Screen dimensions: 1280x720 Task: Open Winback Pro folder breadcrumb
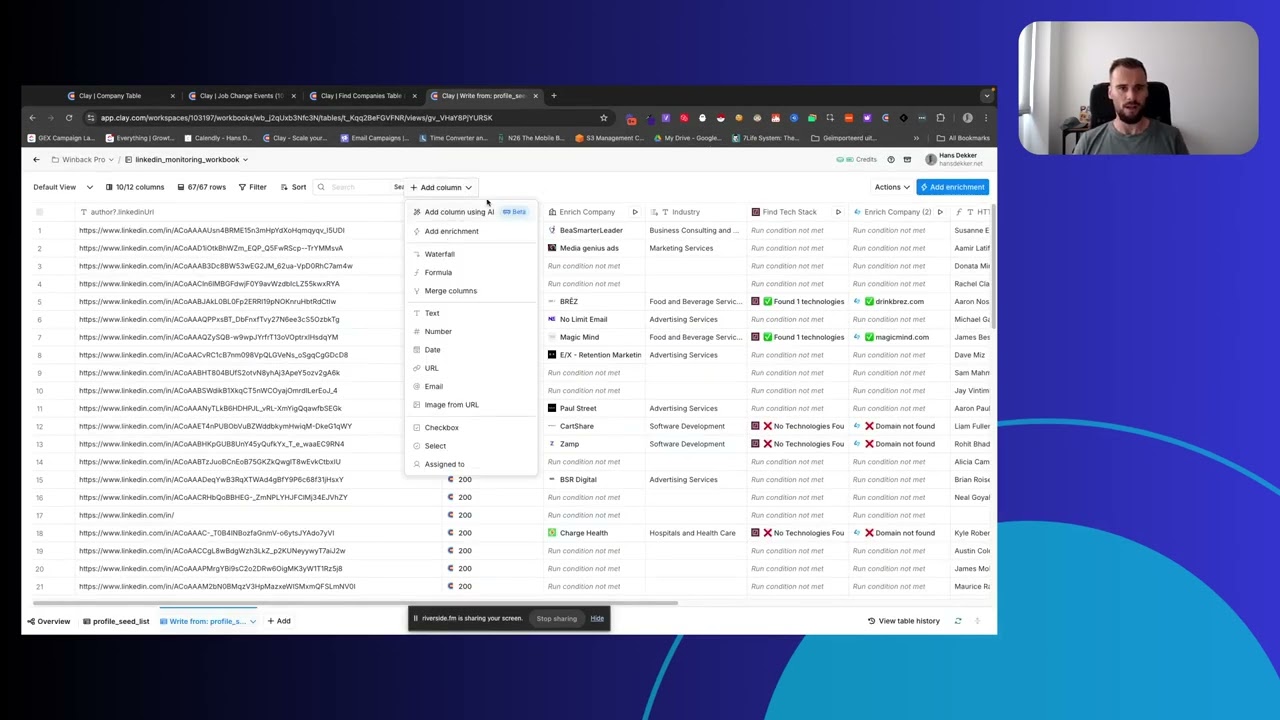(x=84, y=160)
